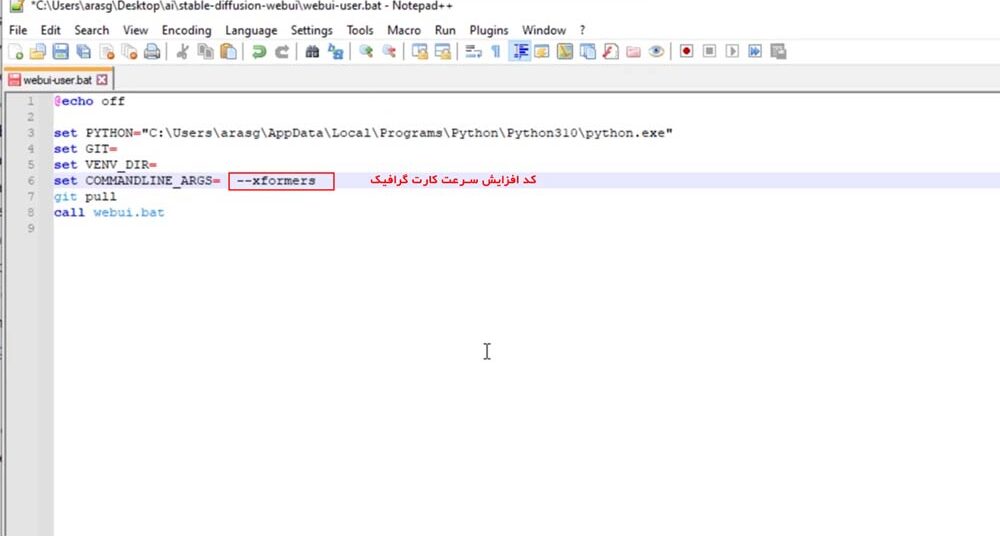Open the Function List panel icon

tap(610, 52)
